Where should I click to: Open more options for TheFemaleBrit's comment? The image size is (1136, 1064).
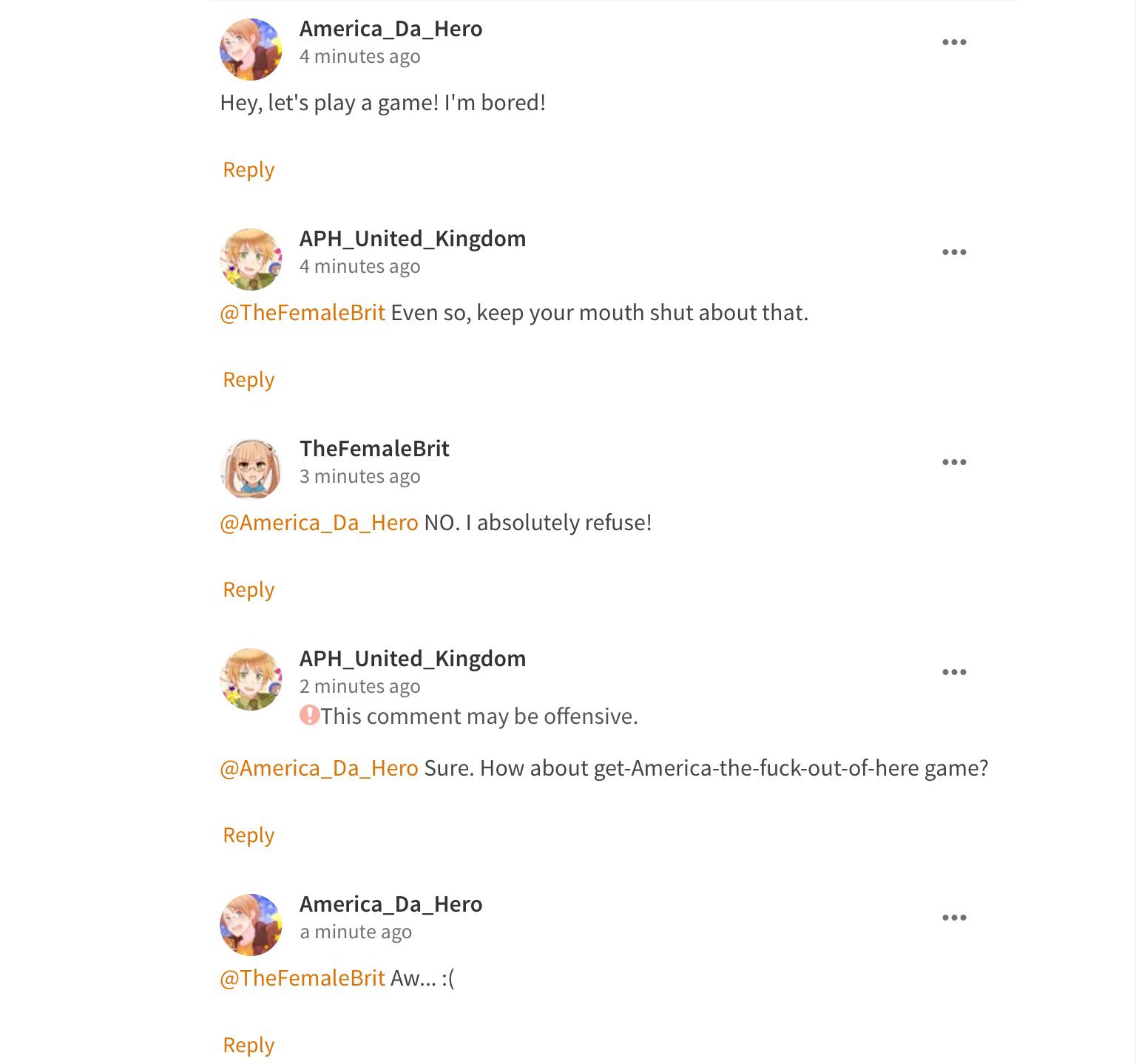point(954,462)
